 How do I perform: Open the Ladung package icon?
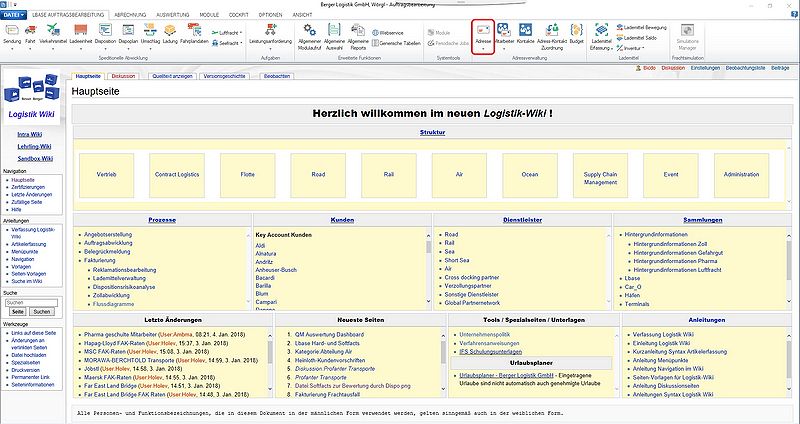pos(170,31)
